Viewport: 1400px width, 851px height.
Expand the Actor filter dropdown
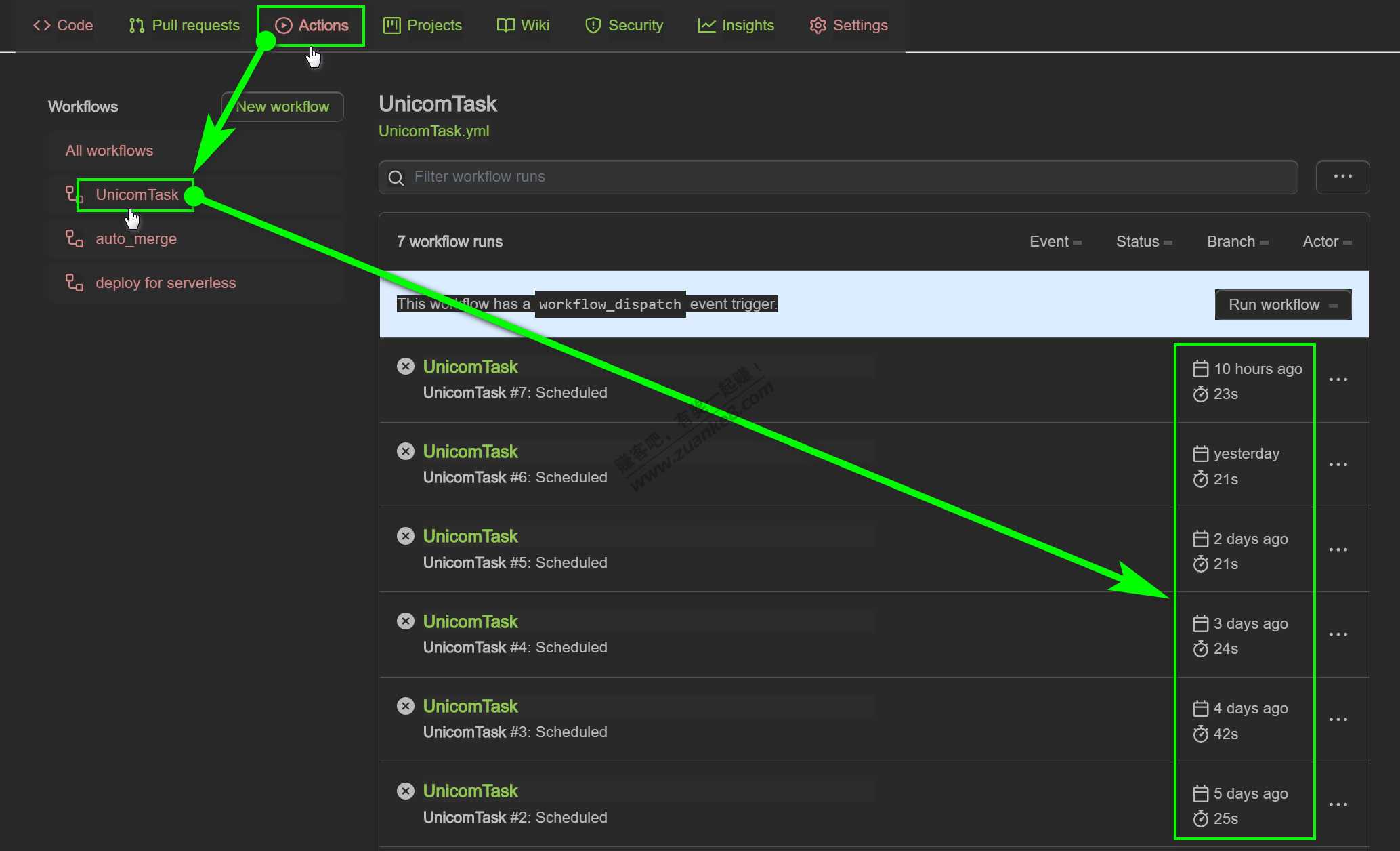[x=1327, y=242]
